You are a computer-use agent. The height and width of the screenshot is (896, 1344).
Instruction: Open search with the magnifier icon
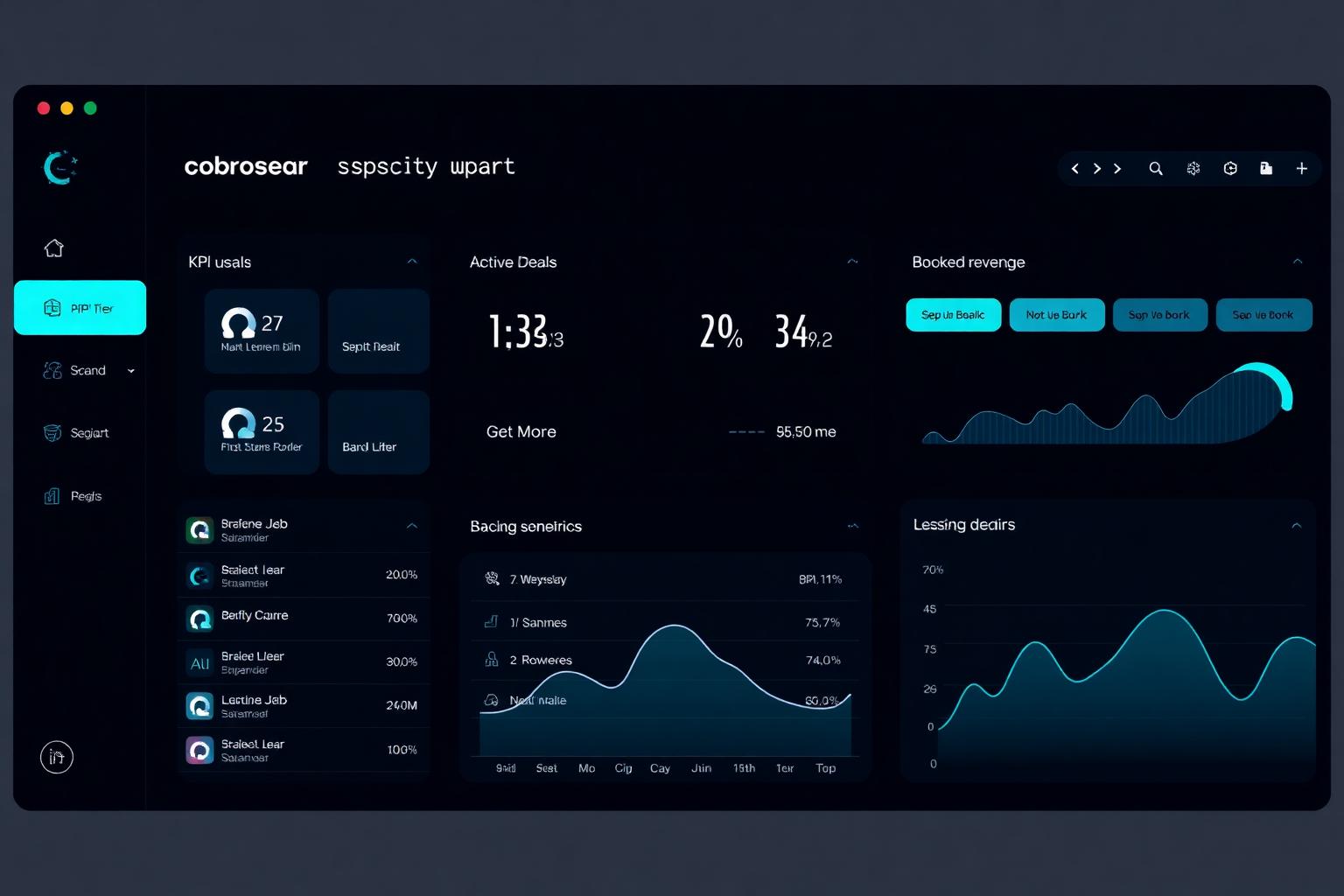point(1156,169)
